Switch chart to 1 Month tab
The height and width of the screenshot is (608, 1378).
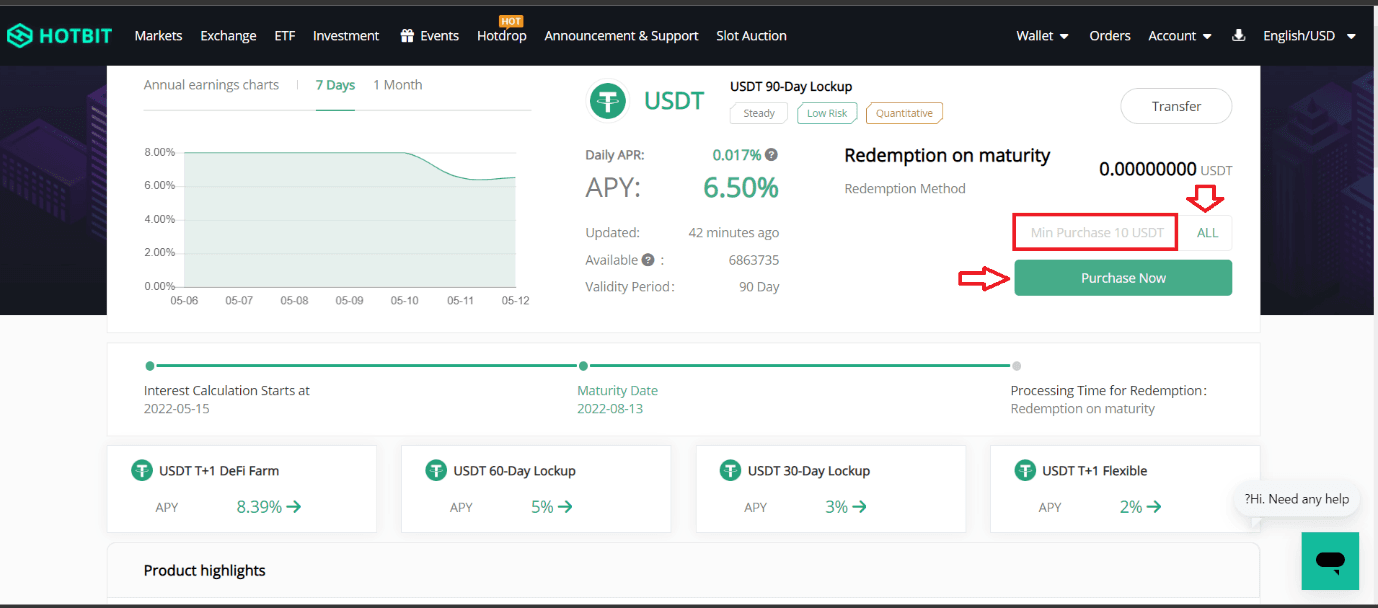tap(397, 85)
